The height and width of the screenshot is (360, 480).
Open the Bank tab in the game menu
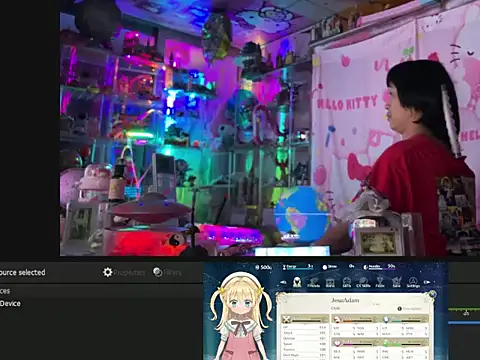click(330, 283)
